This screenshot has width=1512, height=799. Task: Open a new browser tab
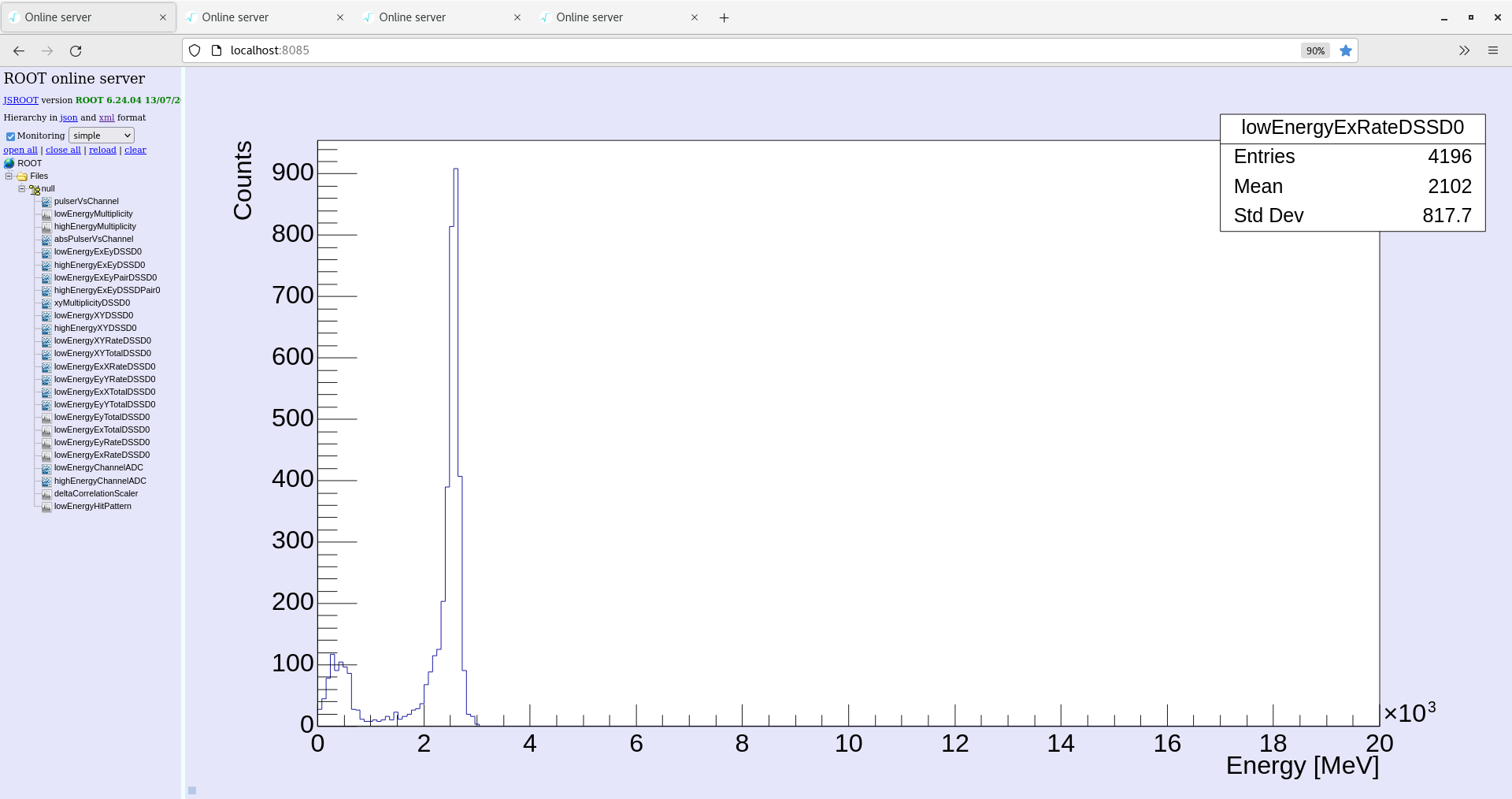(724, 17)
